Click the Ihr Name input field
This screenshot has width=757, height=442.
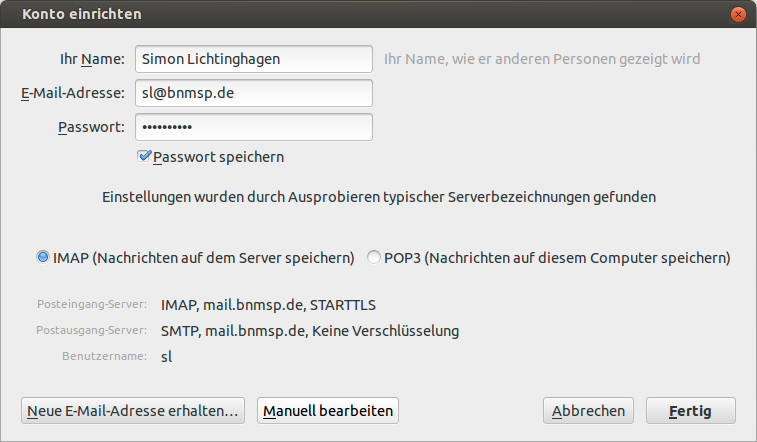coord(254,59)
